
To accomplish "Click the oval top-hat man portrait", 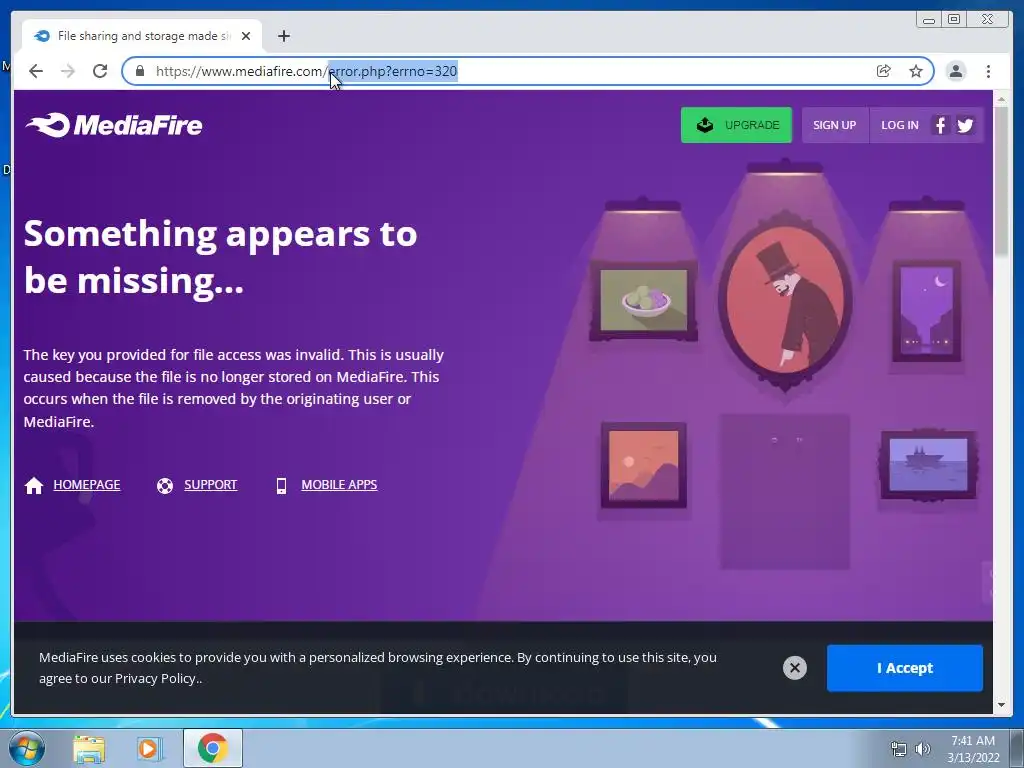I will coord(785,300).
